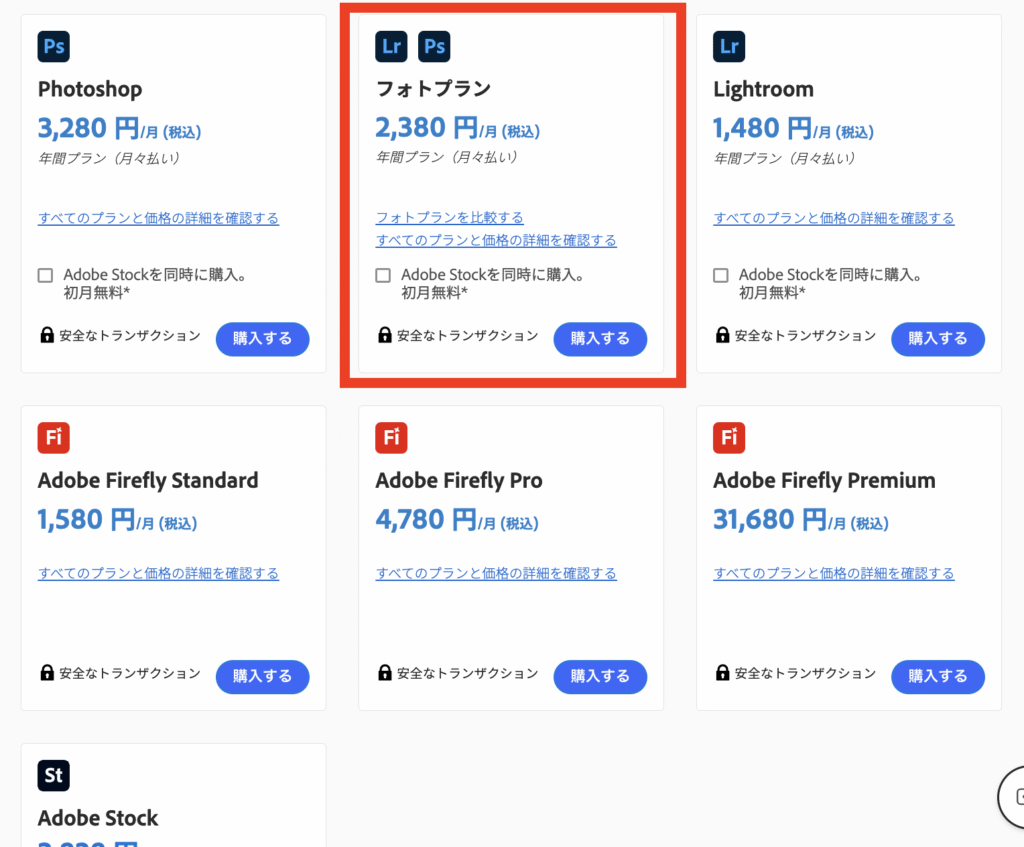Check Adobe Stock add-on for フォトプラン
Image resolution: width=1024 pixels, height=847 pixels.
(383, 275)
